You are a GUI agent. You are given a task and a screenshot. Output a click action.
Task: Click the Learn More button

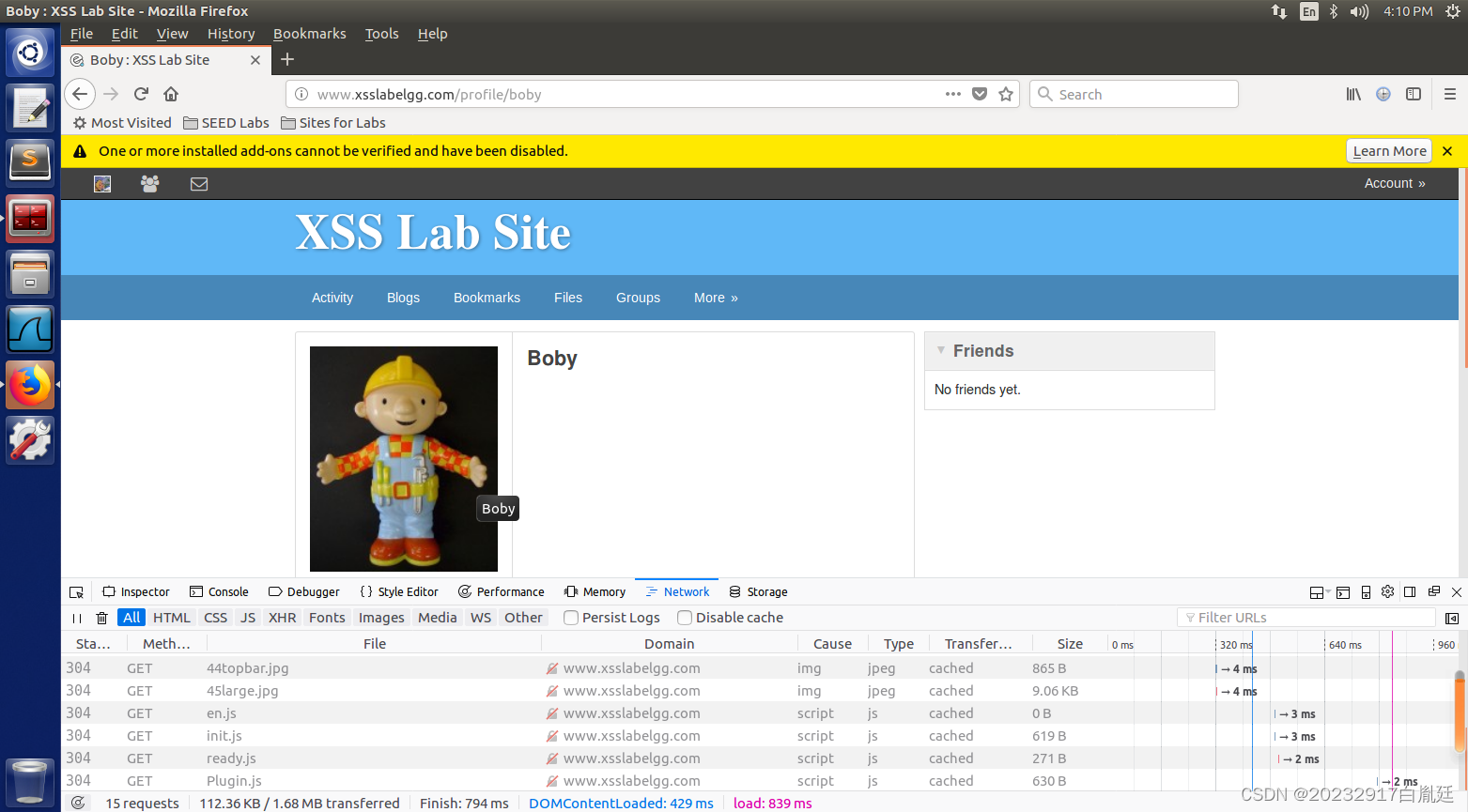[1390, 151]
